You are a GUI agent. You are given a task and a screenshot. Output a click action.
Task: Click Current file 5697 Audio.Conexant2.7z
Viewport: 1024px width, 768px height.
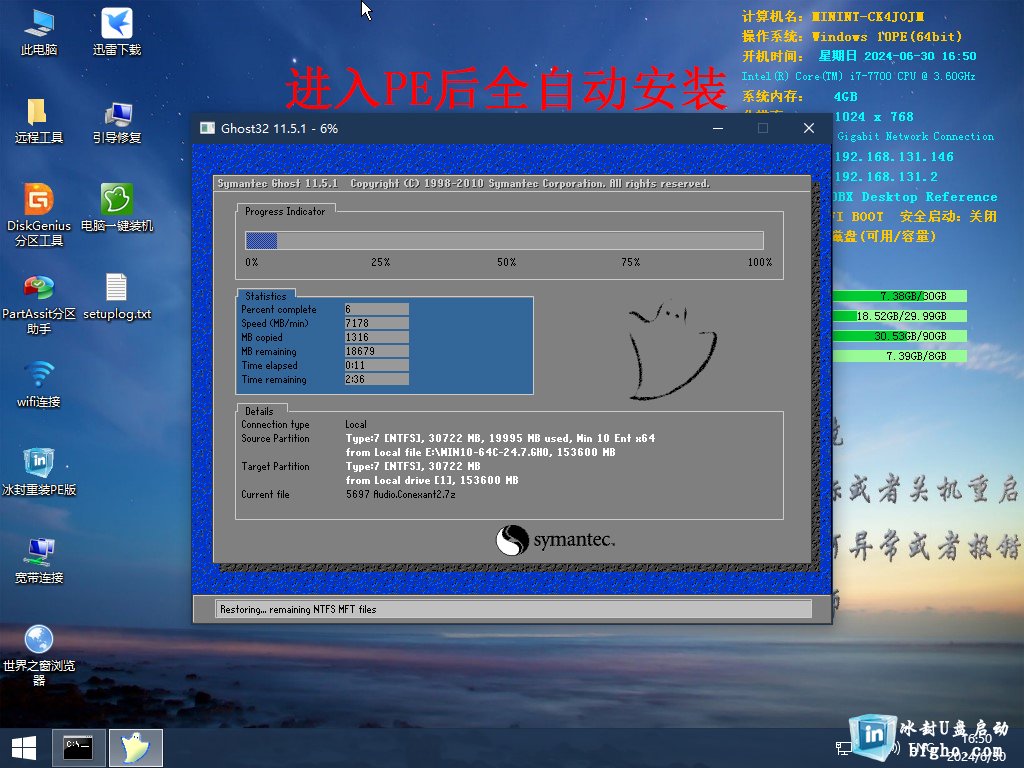pos(400,494)
